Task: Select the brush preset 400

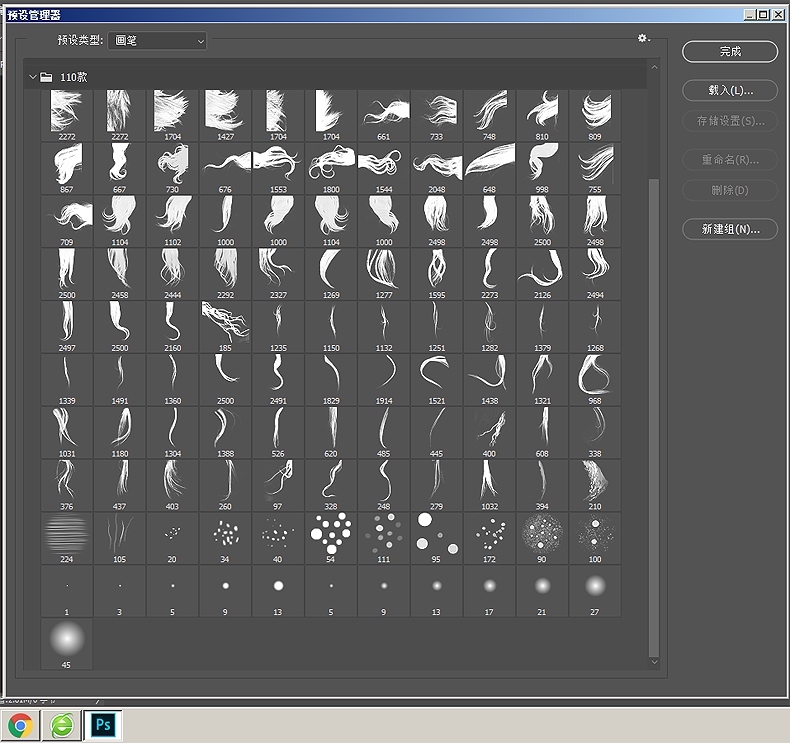Action: point(489,433)
